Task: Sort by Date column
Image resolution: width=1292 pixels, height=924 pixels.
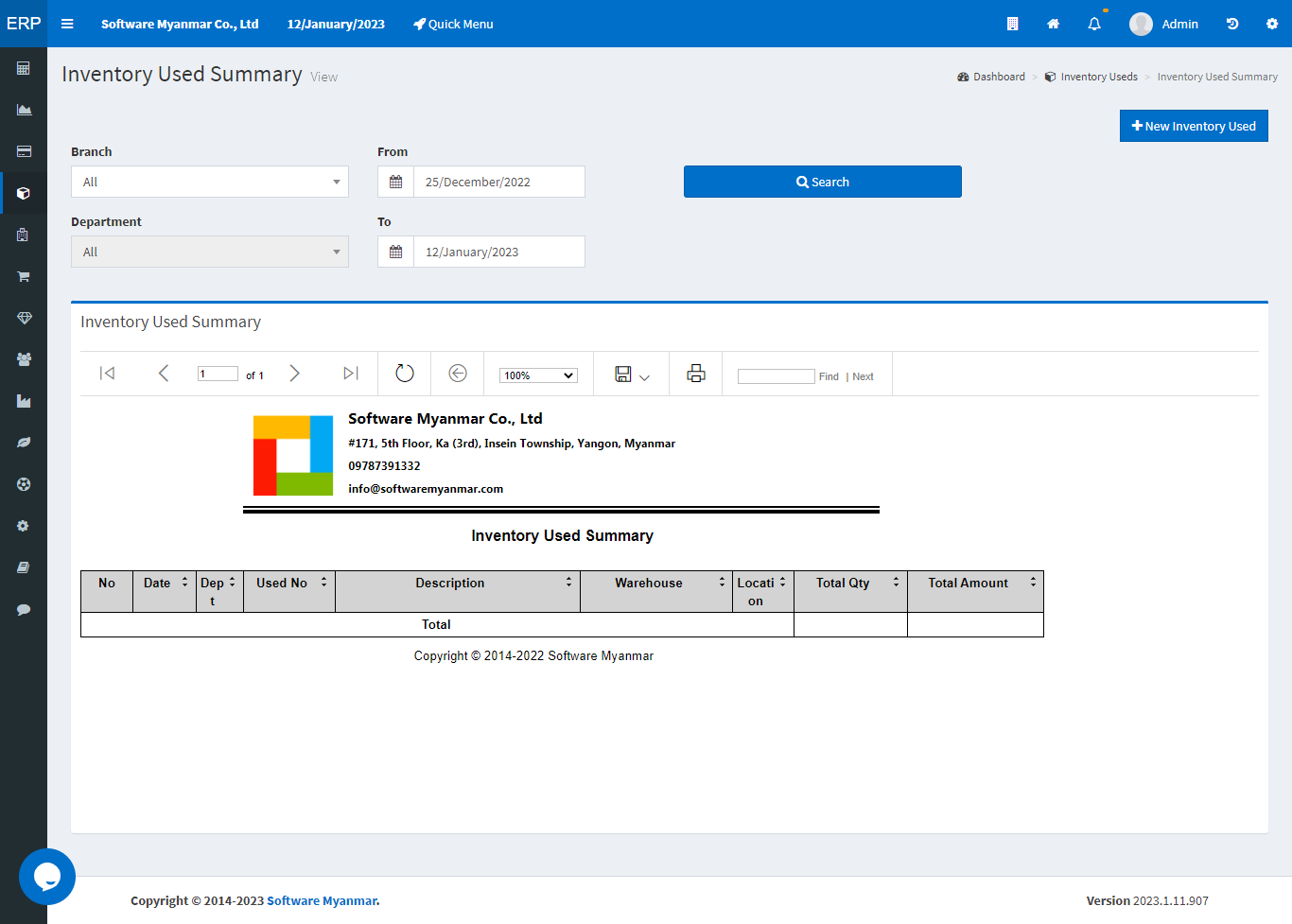Action: 185,583
